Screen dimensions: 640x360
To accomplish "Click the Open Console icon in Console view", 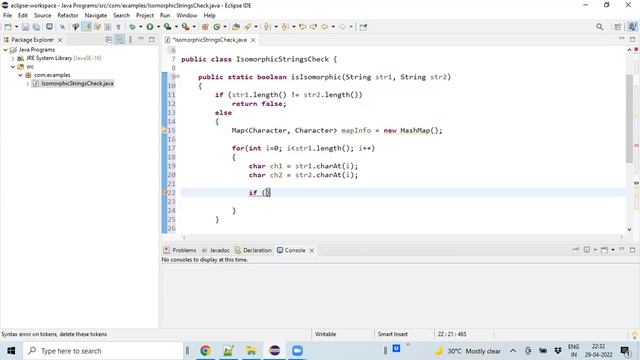I will click(604, 250).
